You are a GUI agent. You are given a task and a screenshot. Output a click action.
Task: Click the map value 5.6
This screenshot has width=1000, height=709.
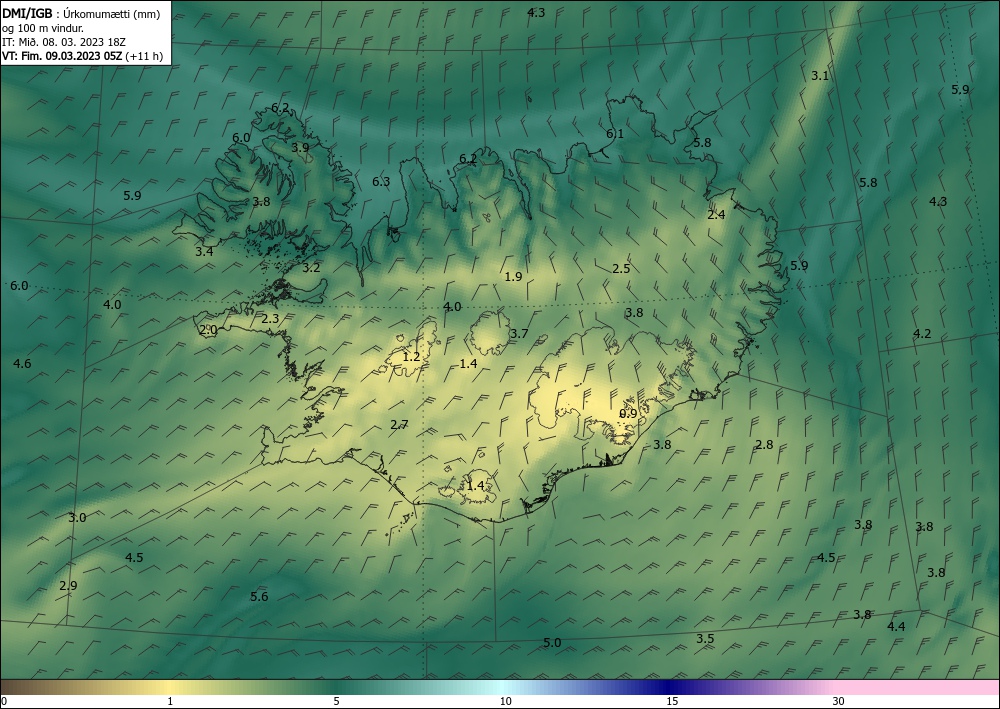click(259, 597)
